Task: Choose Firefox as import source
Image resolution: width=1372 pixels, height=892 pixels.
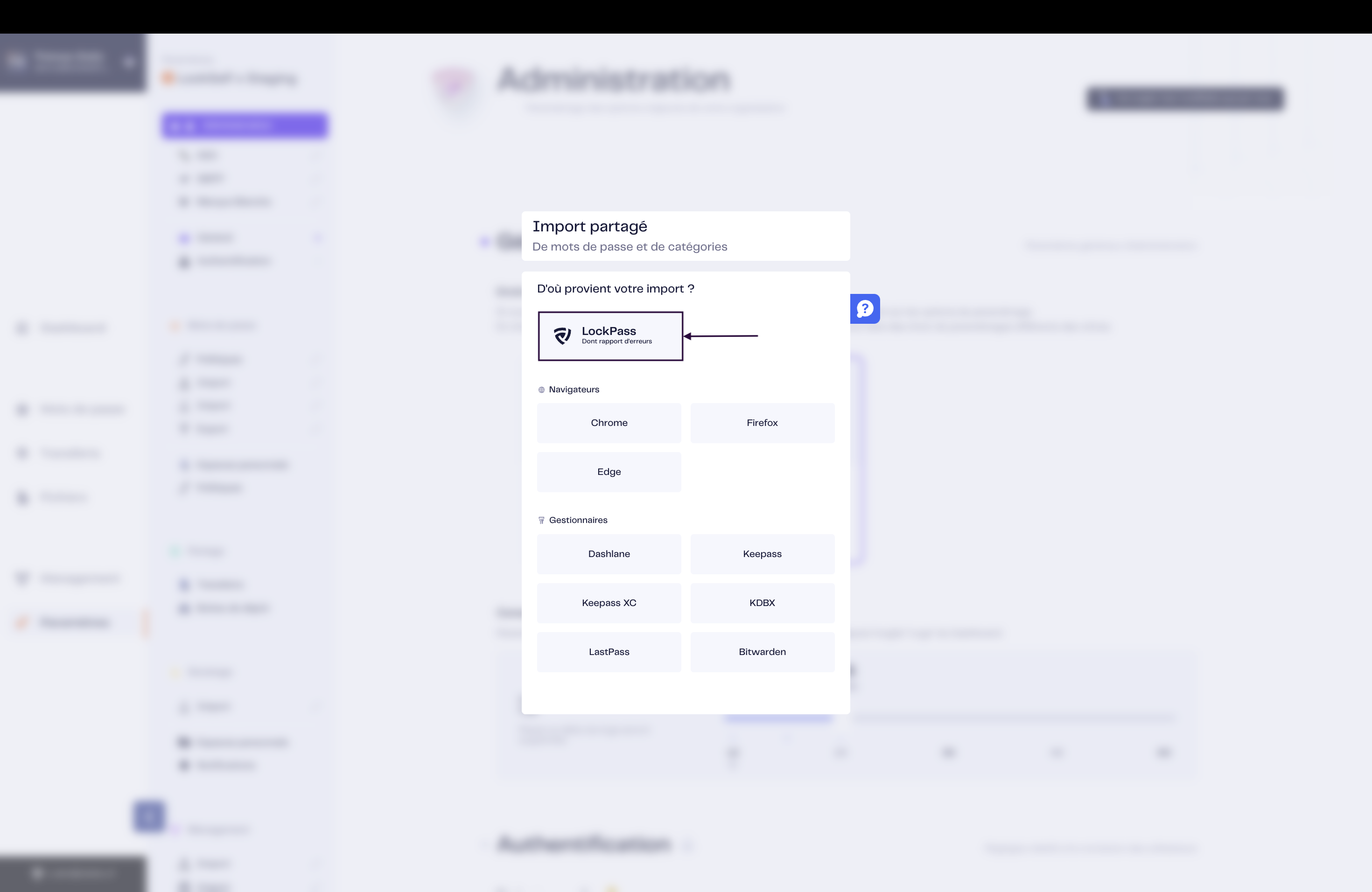Action: (762, 422)
